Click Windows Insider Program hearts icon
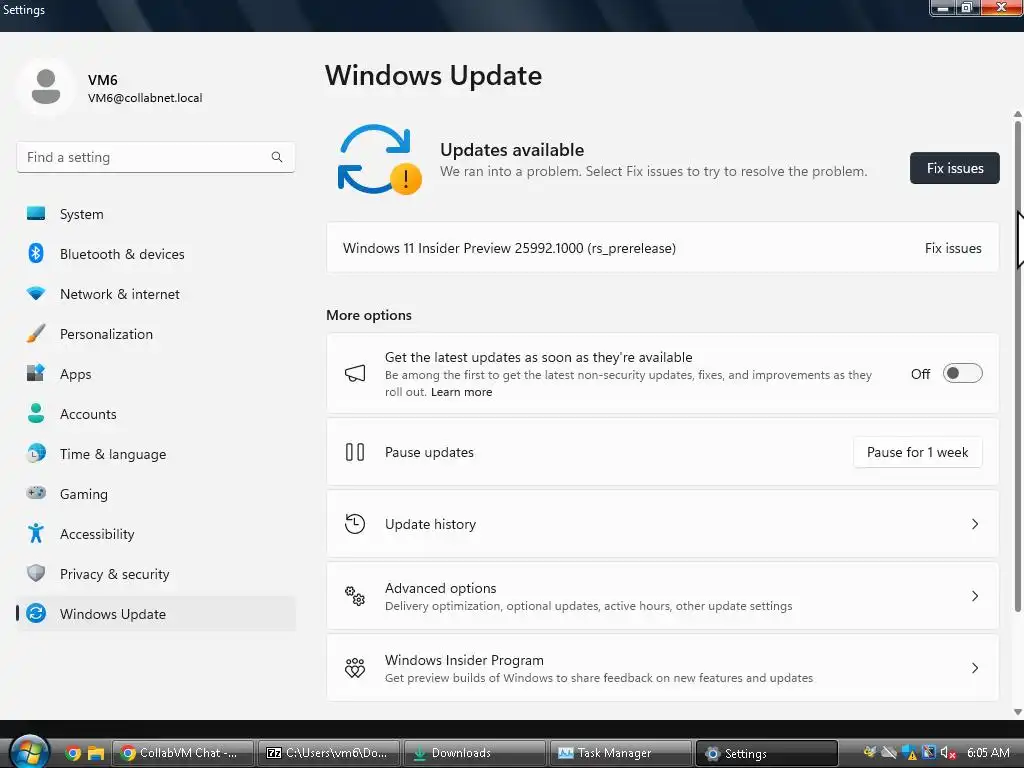This screenshot has width=1024, height=768. [355, 667]
